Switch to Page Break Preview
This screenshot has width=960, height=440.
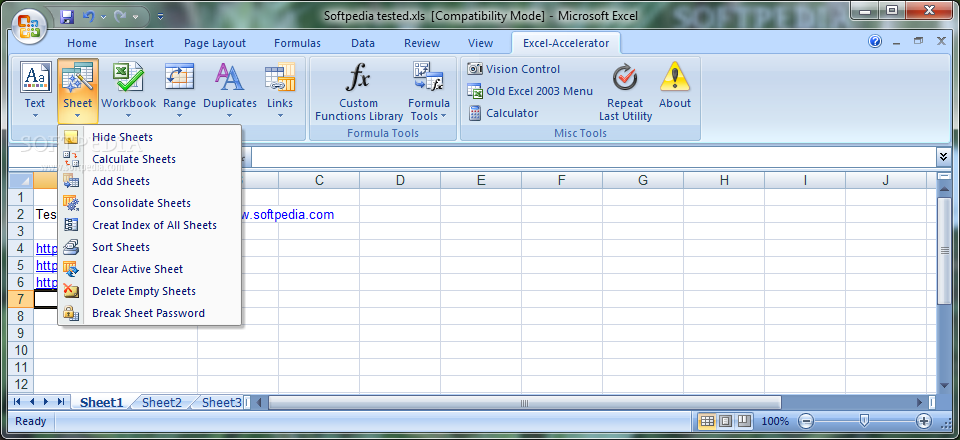744,421
